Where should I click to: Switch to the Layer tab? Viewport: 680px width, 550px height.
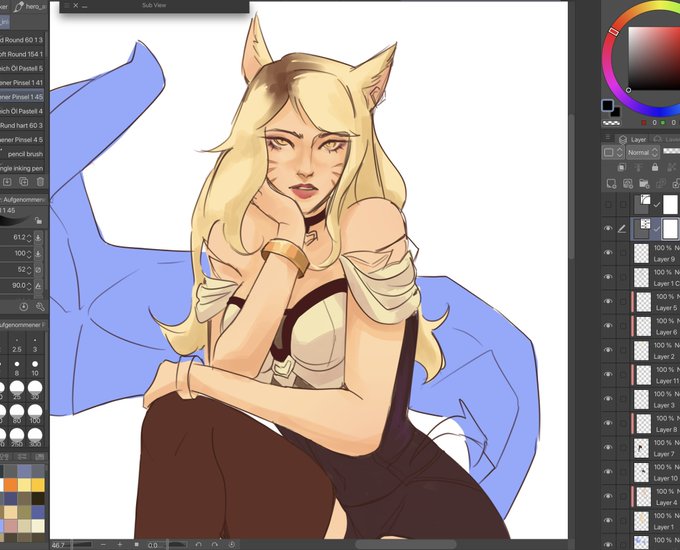633,139
